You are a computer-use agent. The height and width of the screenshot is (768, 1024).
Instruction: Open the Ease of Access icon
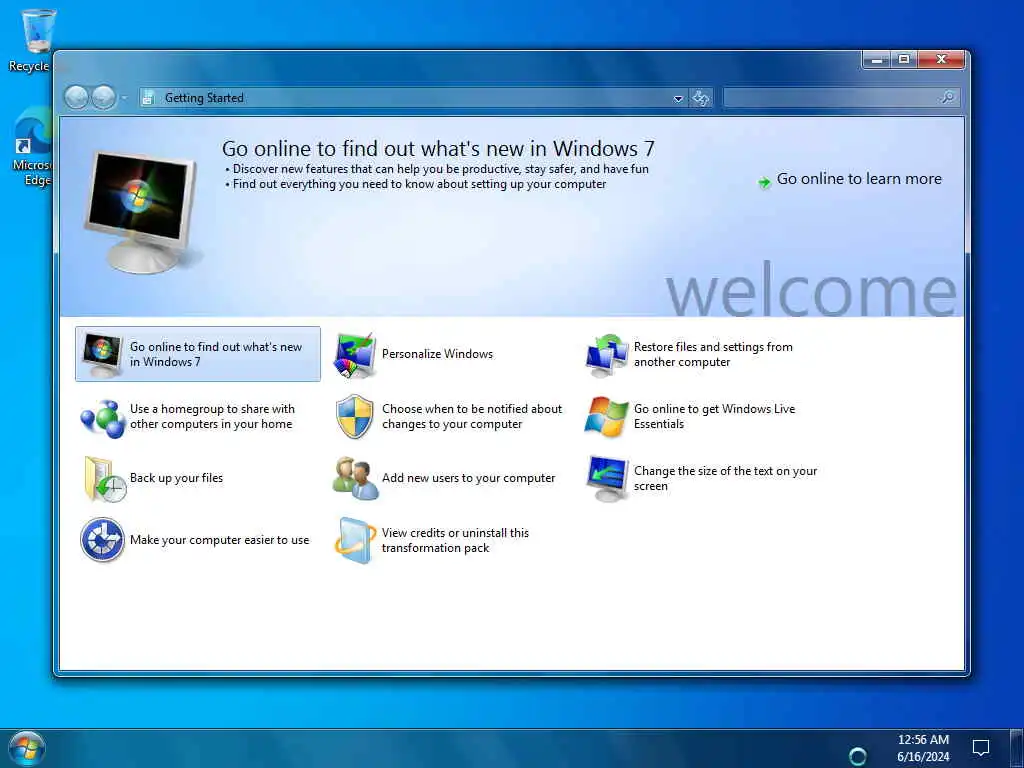[103, 540]
